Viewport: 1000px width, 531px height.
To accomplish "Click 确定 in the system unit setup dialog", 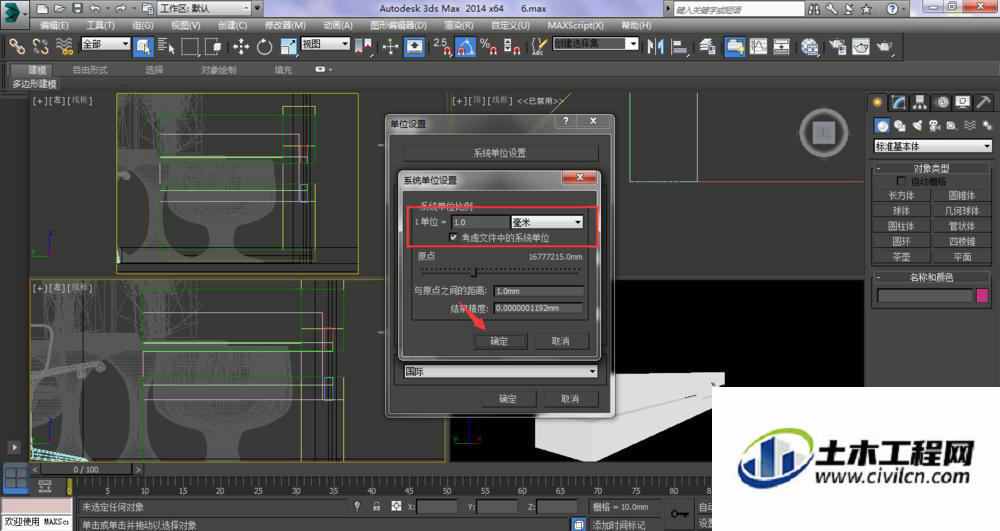I will point(500,341).
